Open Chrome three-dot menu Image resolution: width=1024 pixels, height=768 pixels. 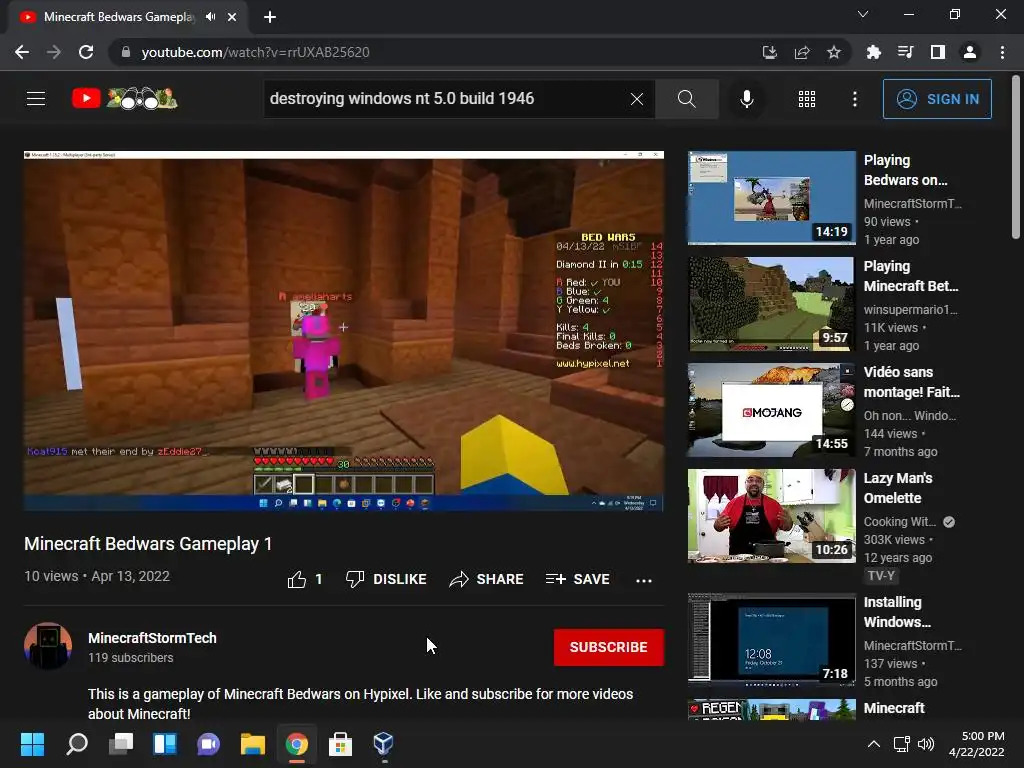1002,52
